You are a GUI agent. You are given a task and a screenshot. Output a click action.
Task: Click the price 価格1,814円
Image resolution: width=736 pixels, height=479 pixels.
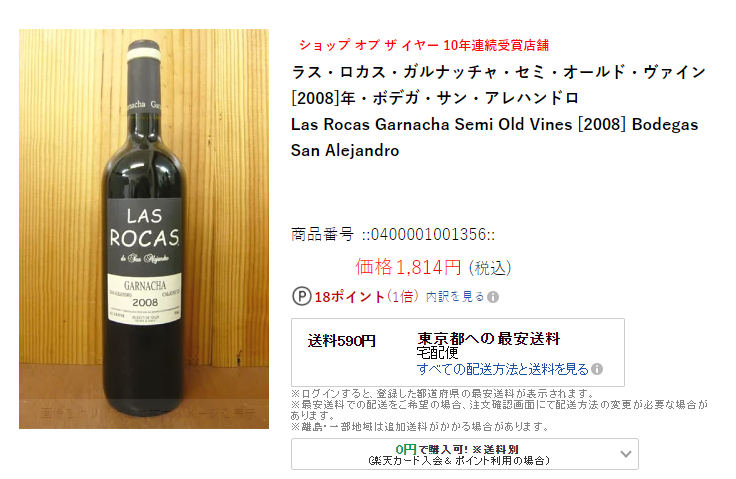pos(408,267)
